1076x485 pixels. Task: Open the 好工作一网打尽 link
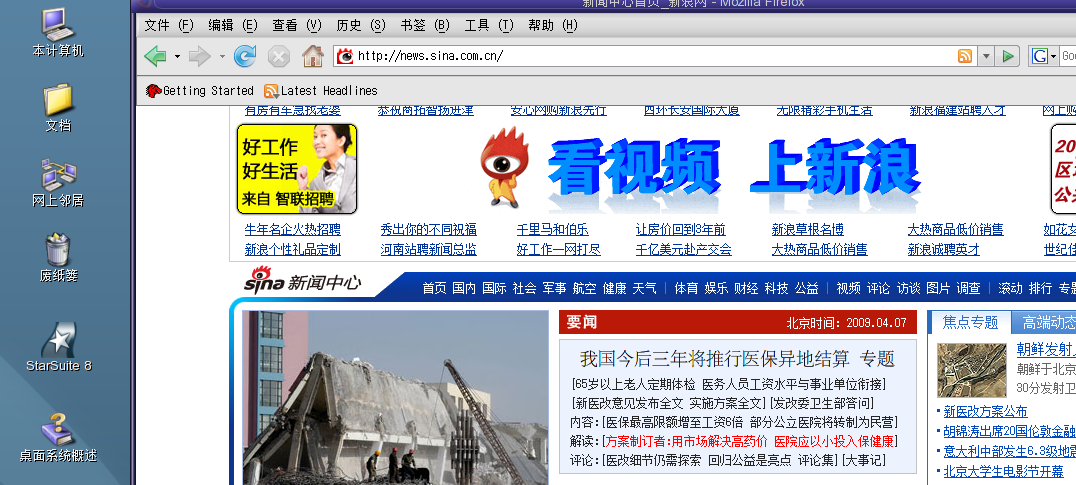point(559,249)
